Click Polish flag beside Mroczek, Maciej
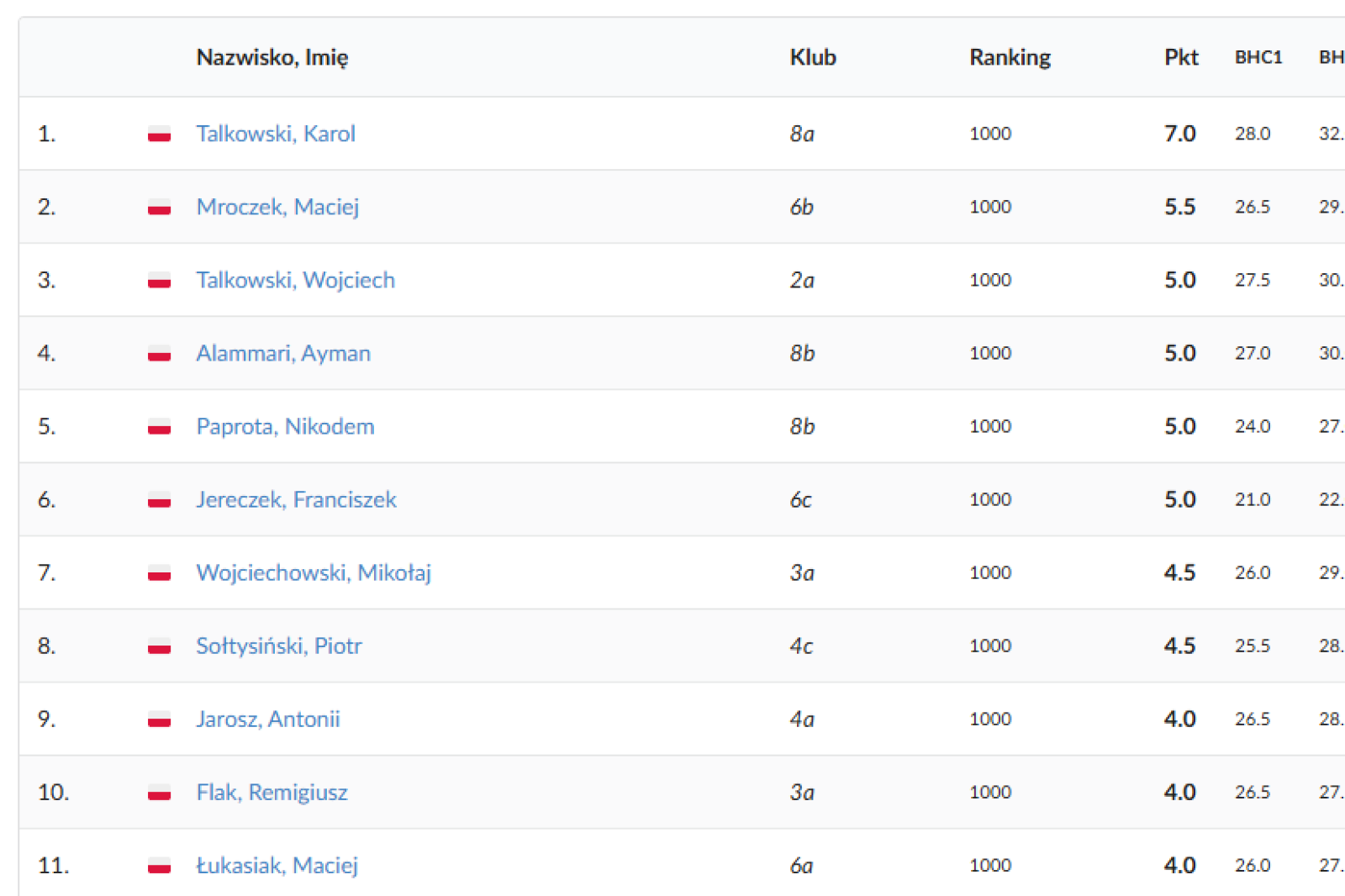 click(x=160, y=208)
